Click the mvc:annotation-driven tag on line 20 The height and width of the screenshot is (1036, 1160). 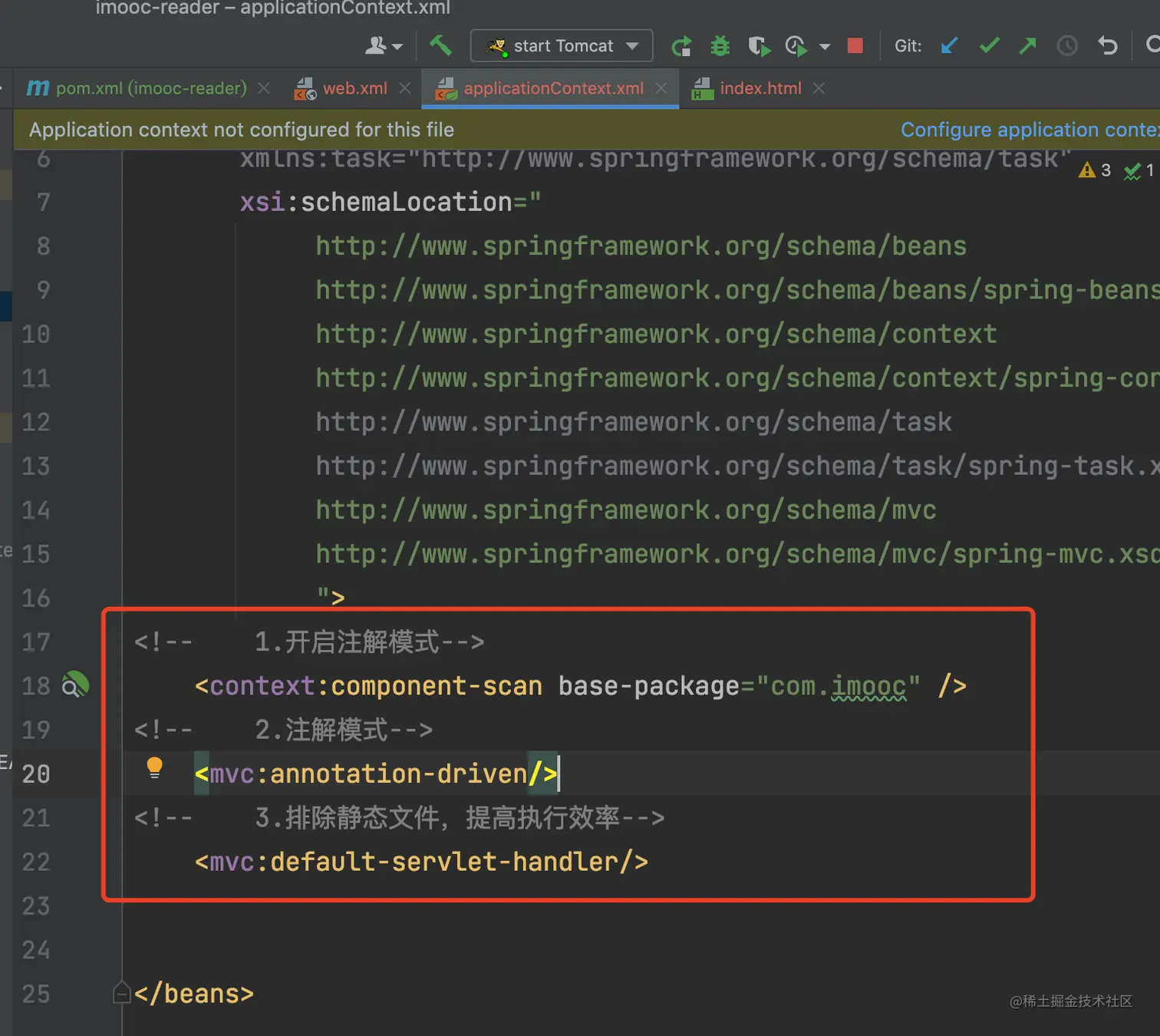point(376,774)
